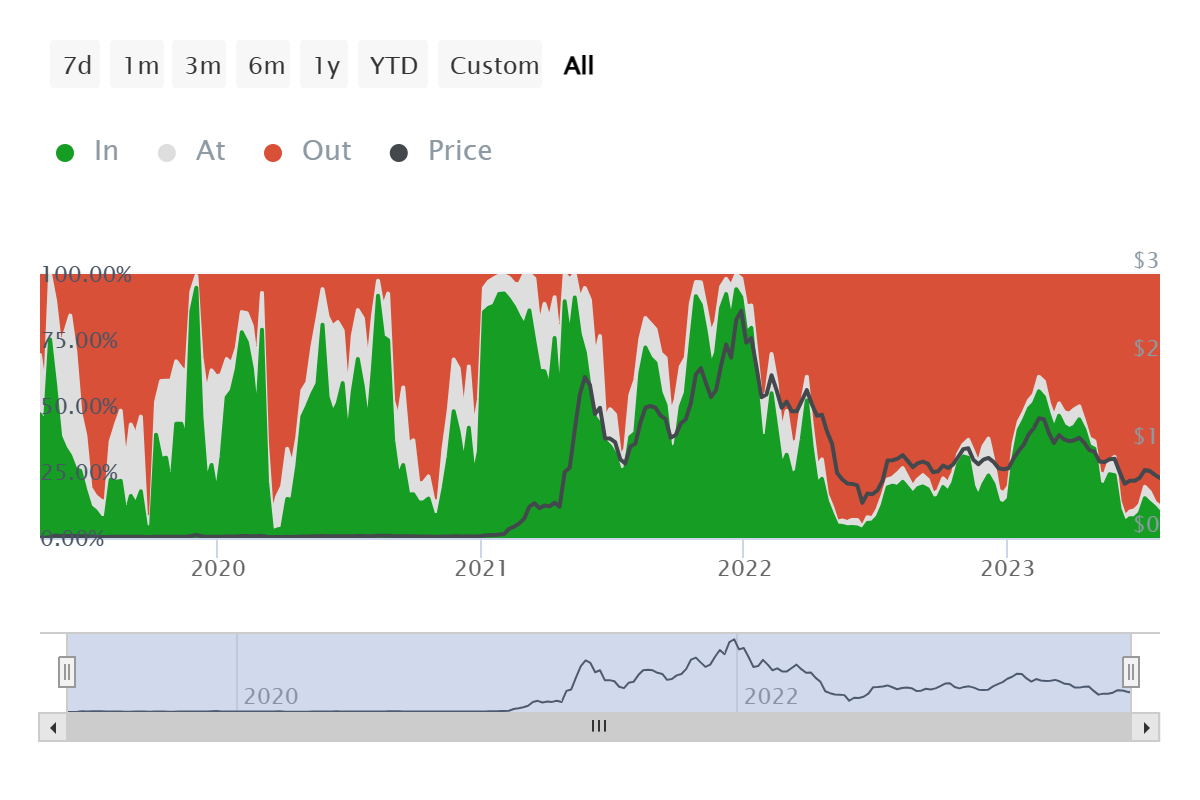
Task: Click the Out legend label
Action: pos(326,151)
